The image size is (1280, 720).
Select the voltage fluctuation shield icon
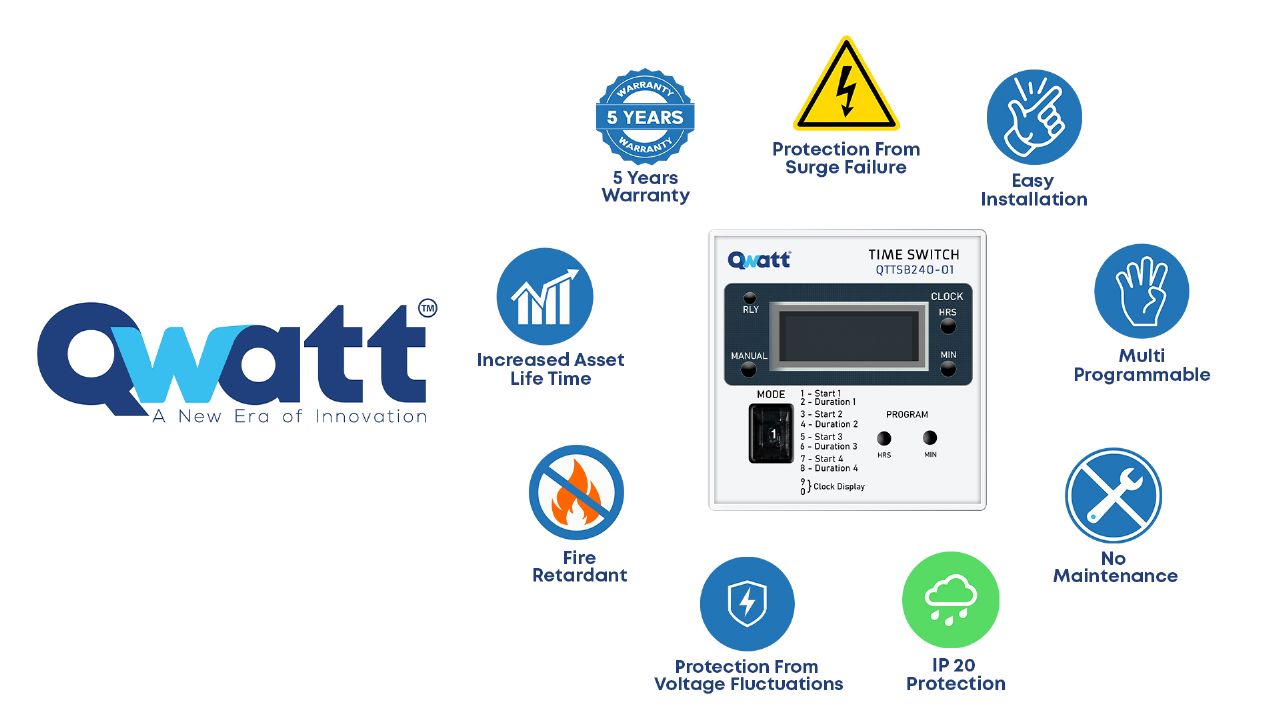(747, 604)
